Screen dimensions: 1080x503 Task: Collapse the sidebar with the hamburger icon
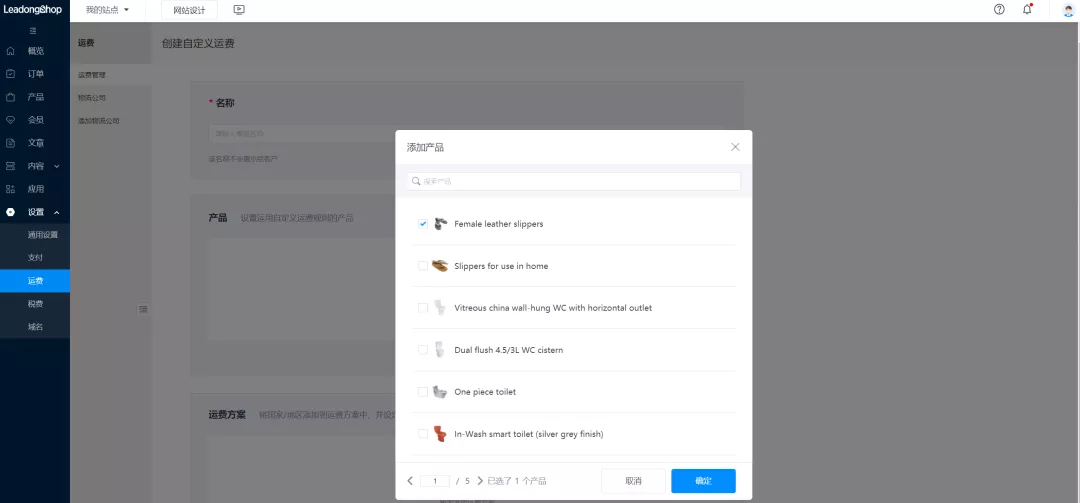pyautogui.click(x=34, y=31)
